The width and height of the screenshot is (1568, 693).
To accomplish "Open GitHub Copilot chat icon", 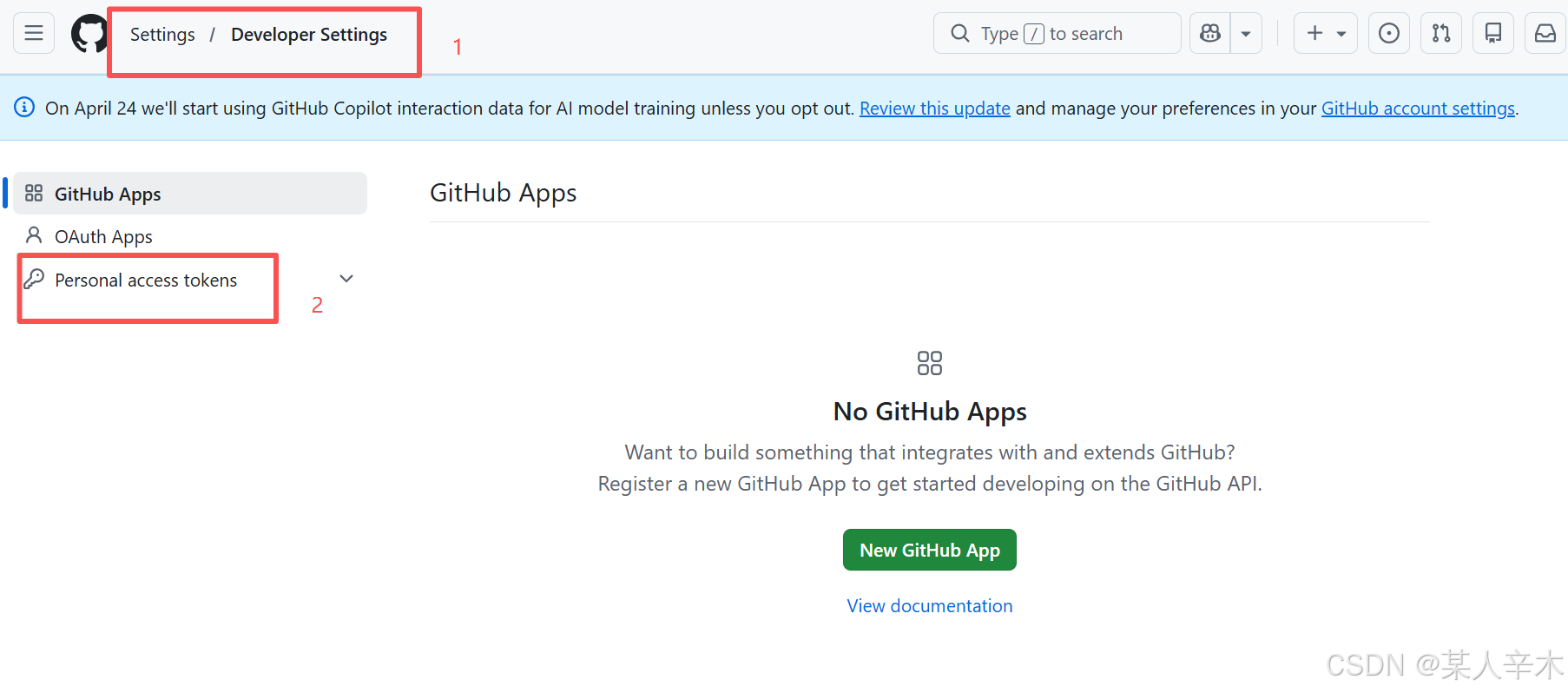I will click(1209, 33).
